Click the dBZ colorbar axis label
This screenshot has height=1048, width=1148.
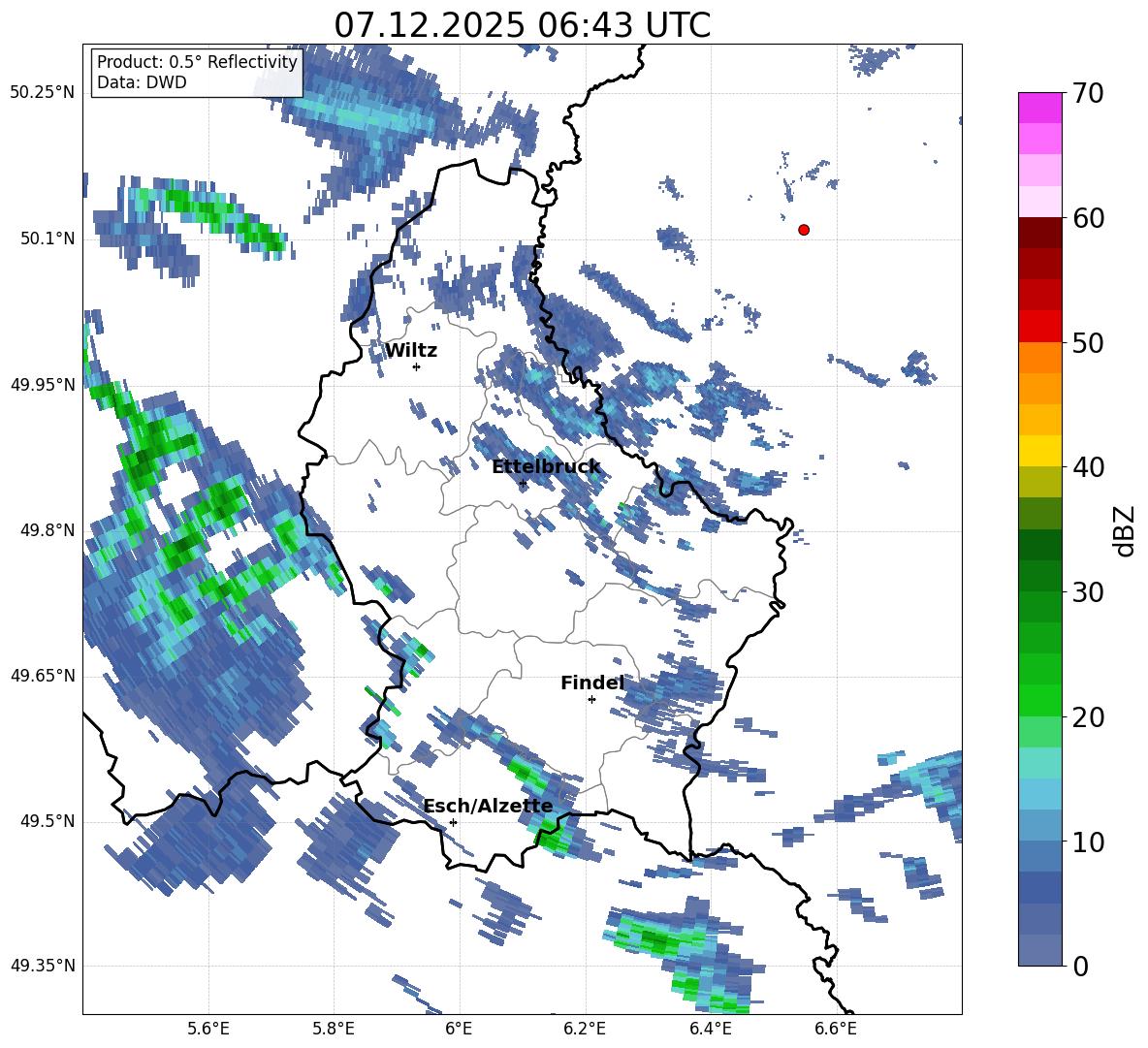pyautogui.click(x=1125, y=530)
